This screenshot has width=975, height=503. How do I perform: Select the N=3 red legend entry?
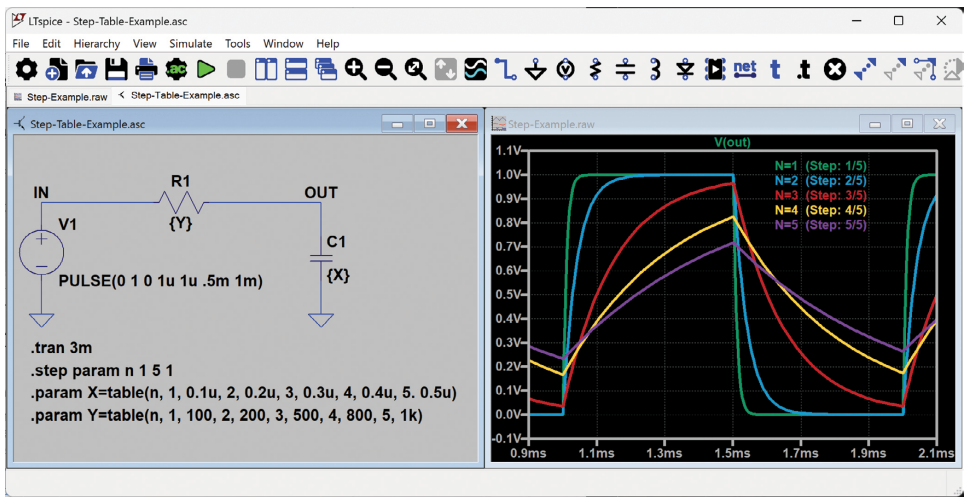pos(820,196)
